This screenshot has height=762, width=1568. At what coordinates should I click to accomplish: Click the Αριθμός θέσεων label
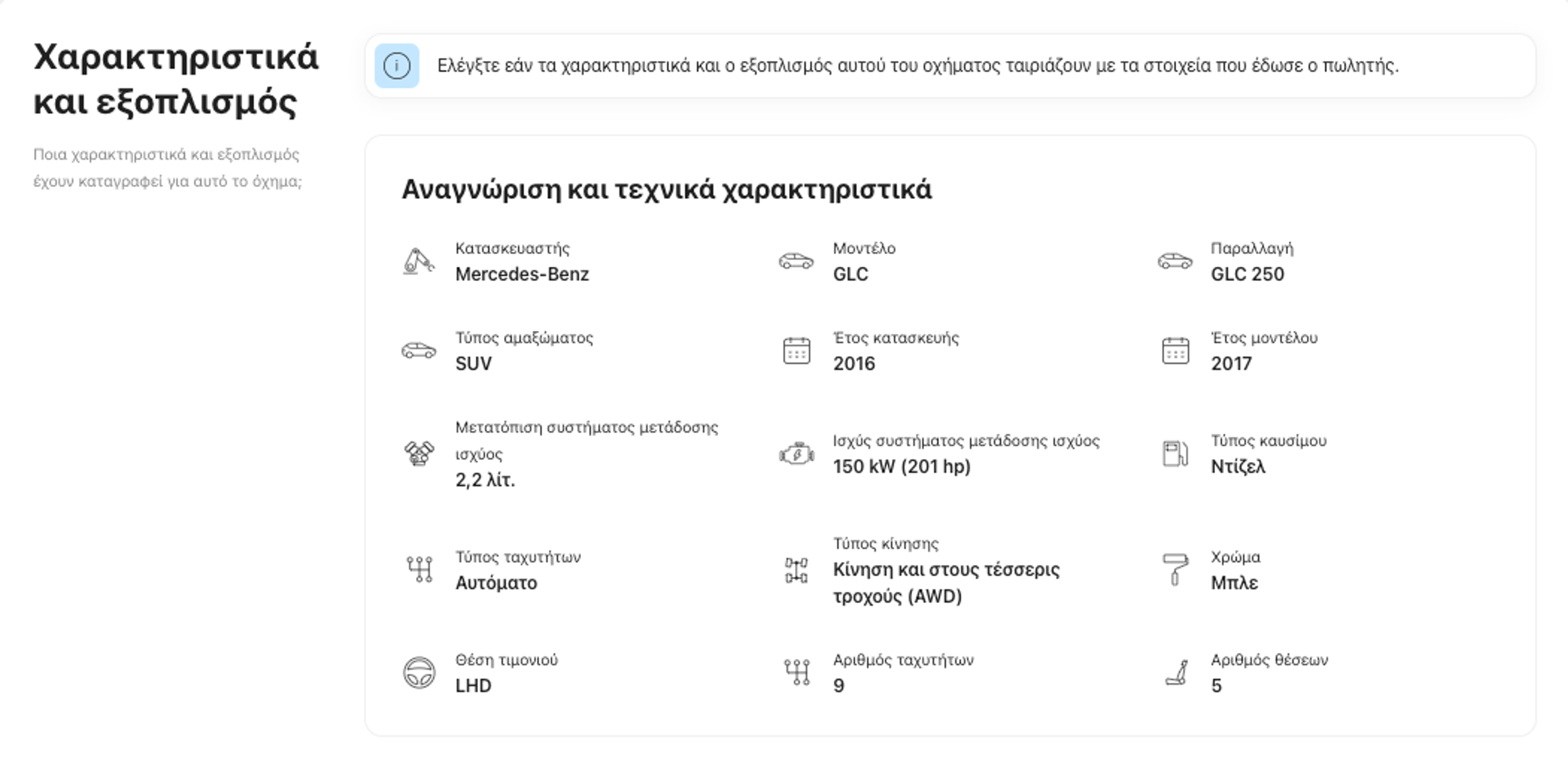[1270, 660]
